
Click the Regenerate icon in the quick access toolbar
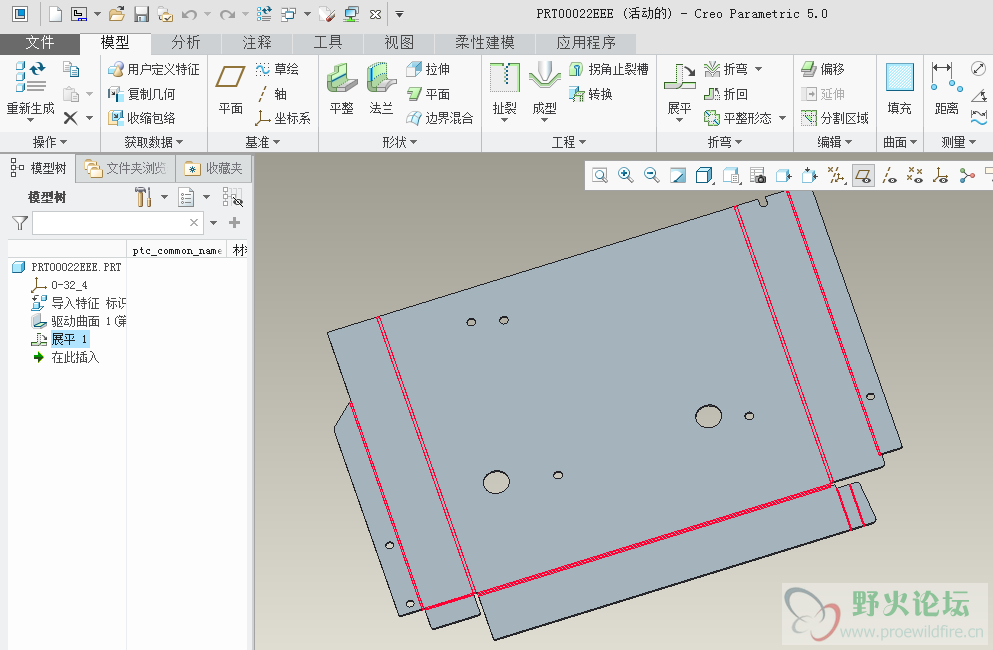264,13
